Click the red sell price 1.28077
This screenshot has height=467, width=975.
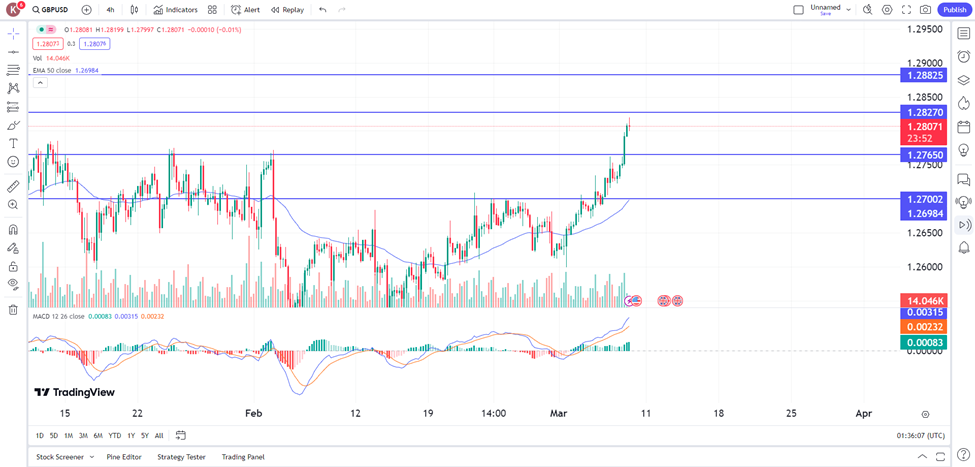tap(47, 44)
